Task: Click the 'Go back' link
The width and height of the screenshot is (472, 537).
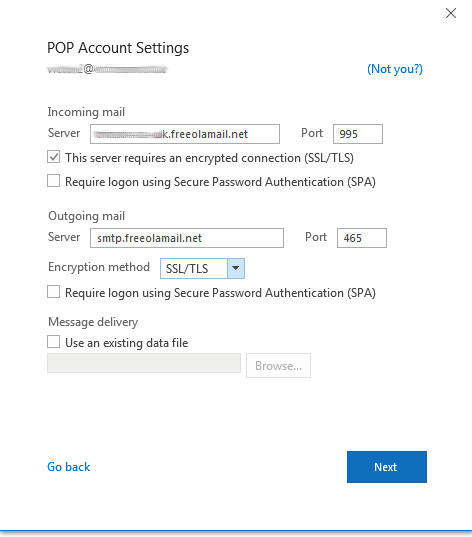Action: (x=69, y=467)
